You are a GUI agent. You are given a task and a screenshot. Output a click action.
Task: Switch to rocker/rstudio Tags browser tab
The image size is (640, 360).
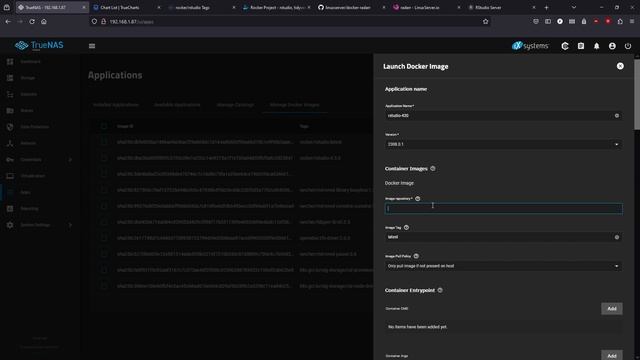coord(201,7)
